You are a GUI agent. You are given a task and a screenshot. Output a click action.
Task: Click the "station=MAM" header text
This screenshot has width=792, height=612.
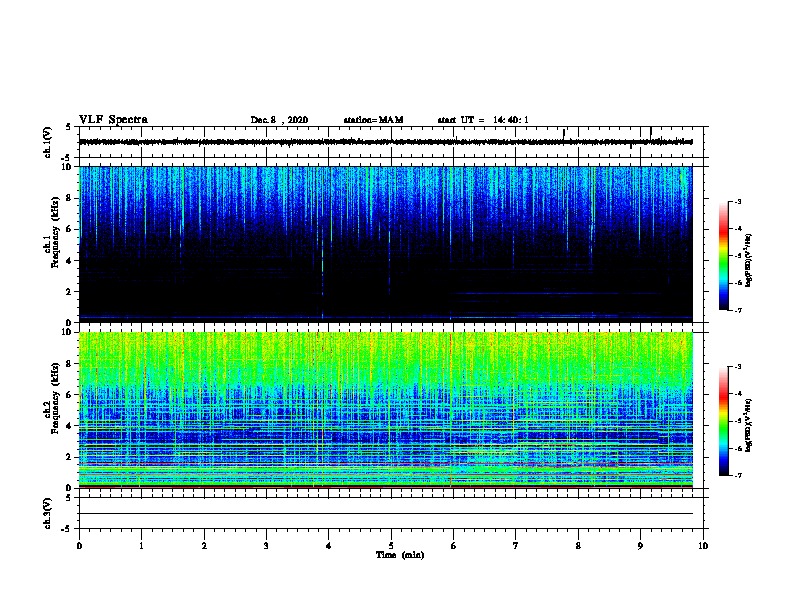point(373,120)
